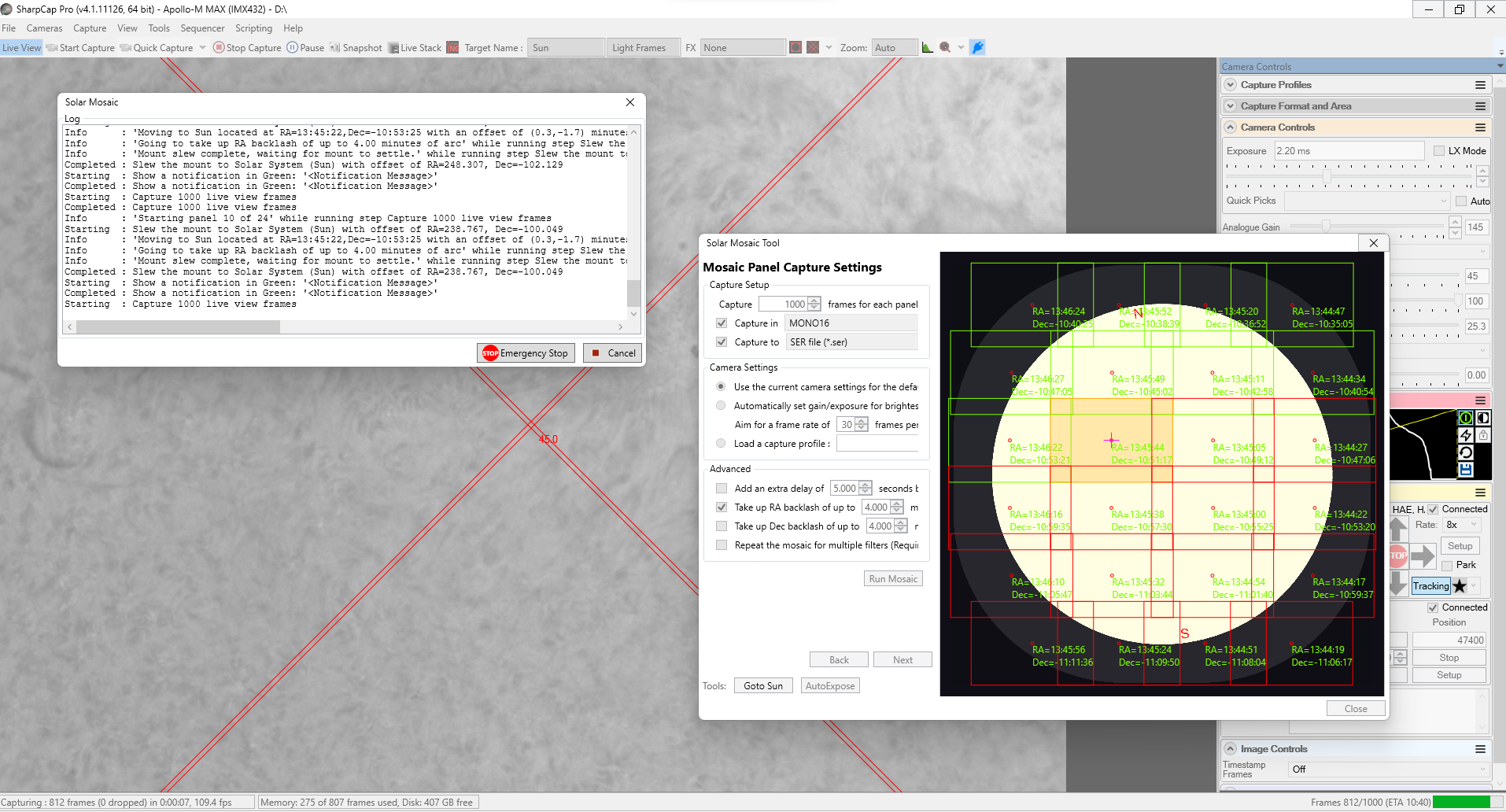Open the Quick Capture dropdown arrow
This screenshot has height=812, width=1506.
(202, 48)
